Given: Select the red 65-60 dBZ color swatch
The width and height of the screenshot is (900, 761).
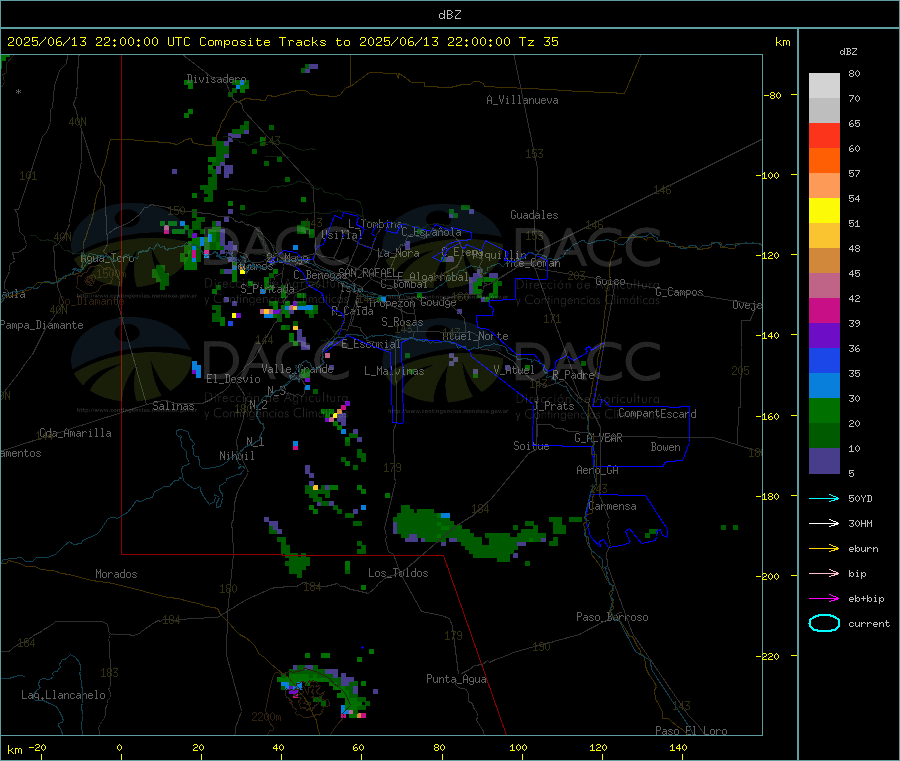Looking at the screenshot, I should 824,136.
